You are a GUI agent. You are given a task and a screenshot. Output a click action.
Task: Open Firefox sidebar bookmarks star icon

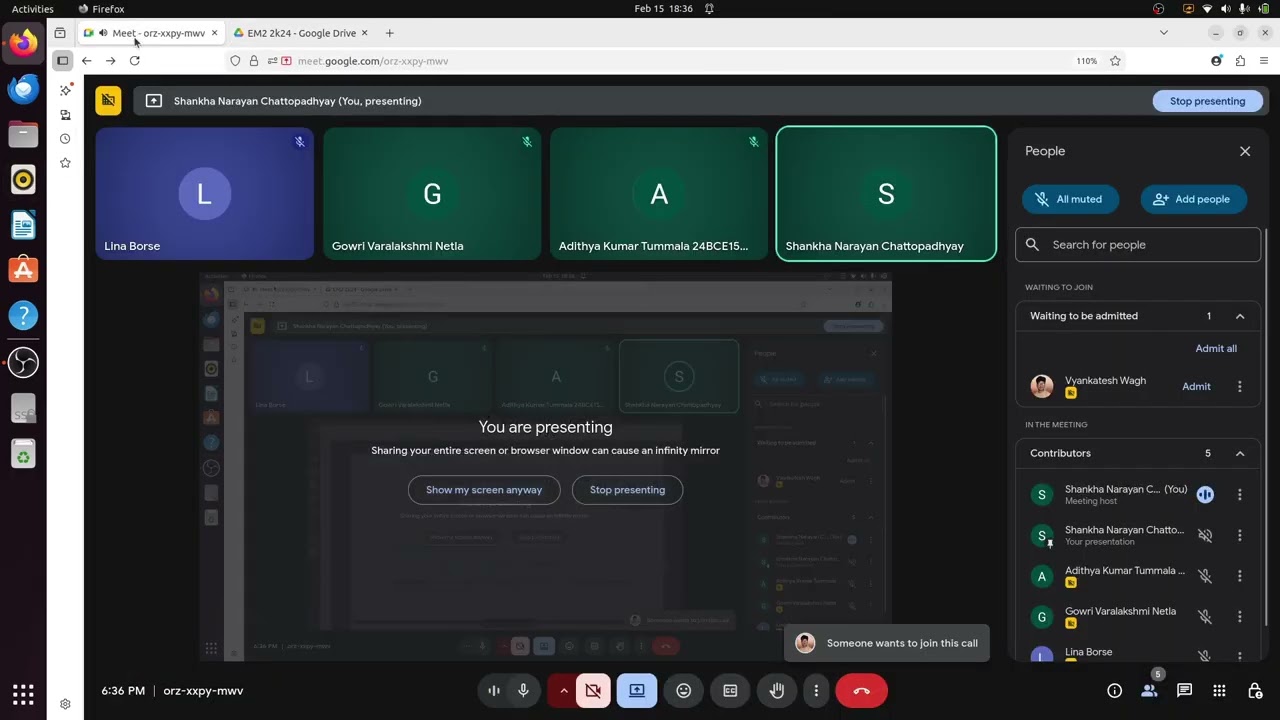coord(65,163)
